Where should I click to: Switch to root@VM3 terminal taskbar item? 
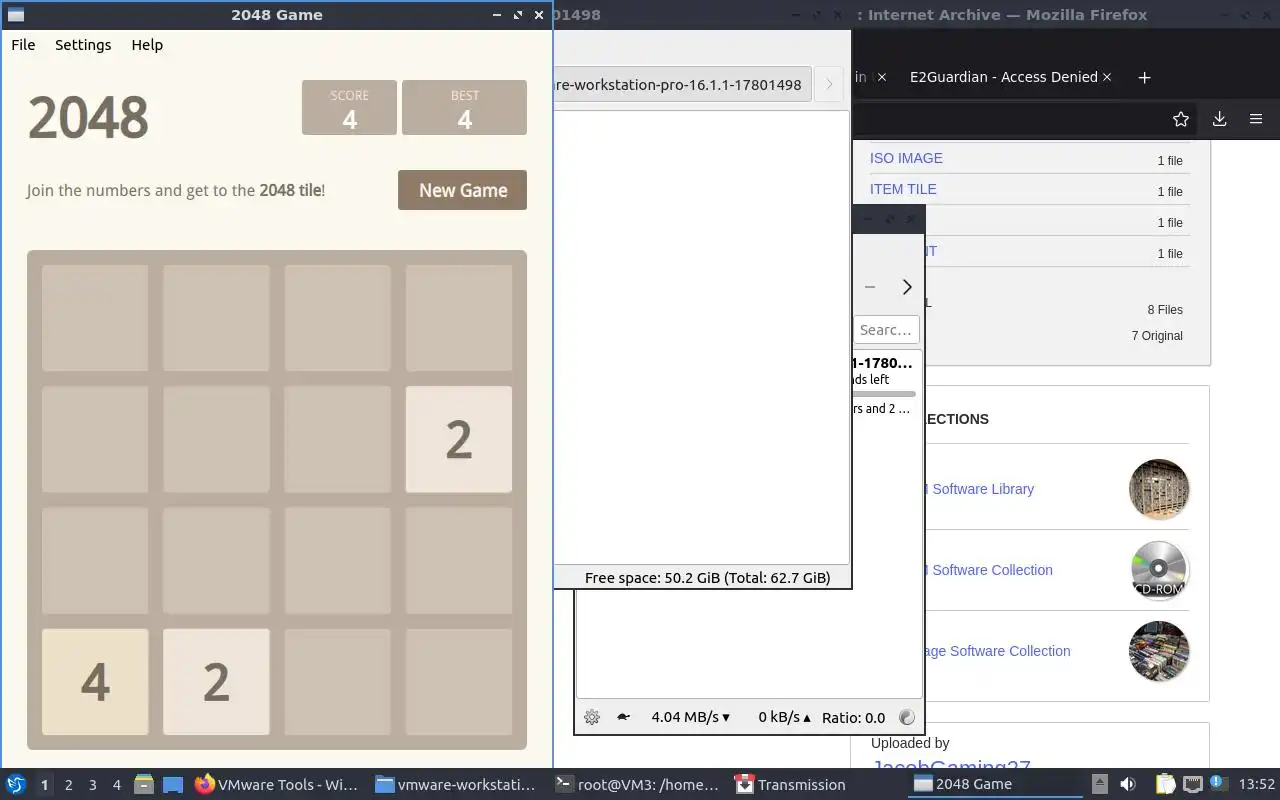(637, 784)
